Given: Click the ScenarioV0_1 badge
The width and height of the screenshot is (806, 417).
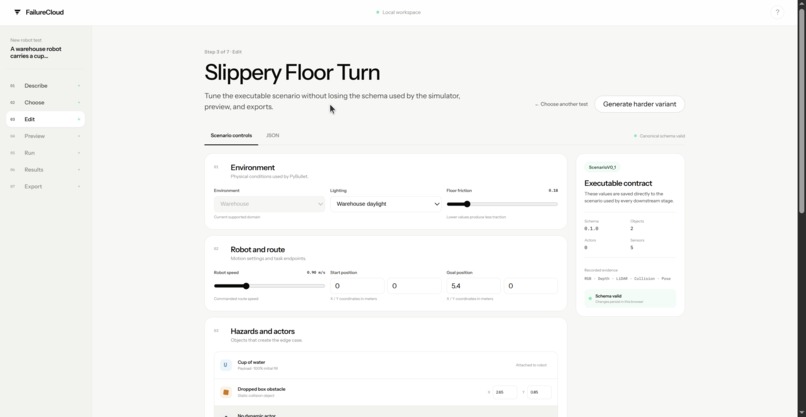Looking at the screenshot, I should point(602,168).
